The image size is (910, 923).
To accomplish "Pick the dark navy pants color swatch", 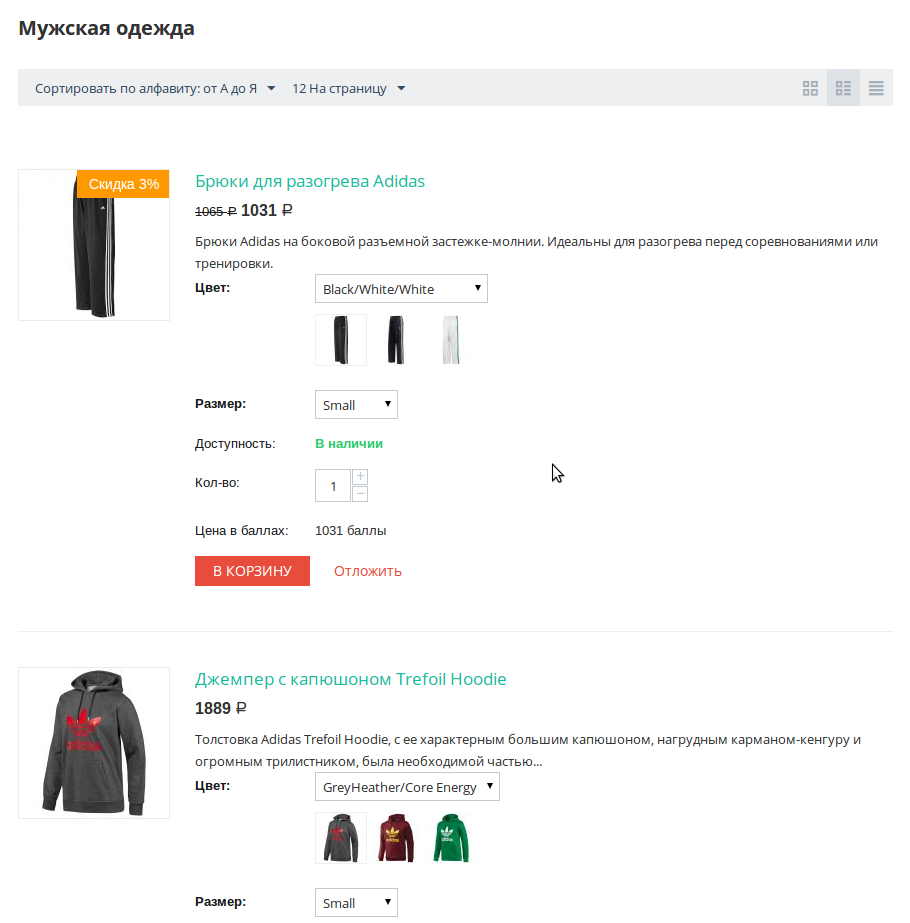I will coord(396,340).
